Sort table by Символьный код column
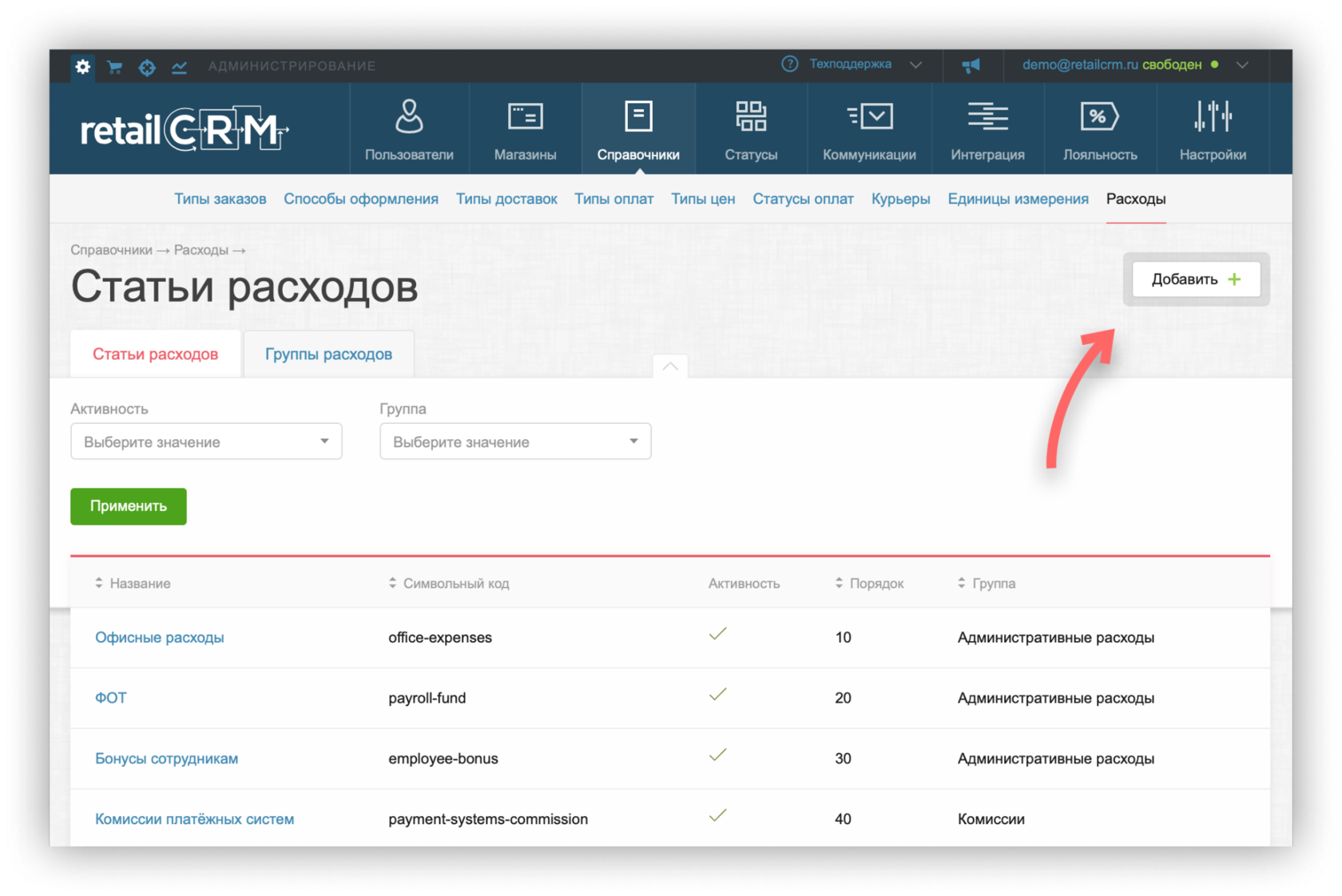 449,584
